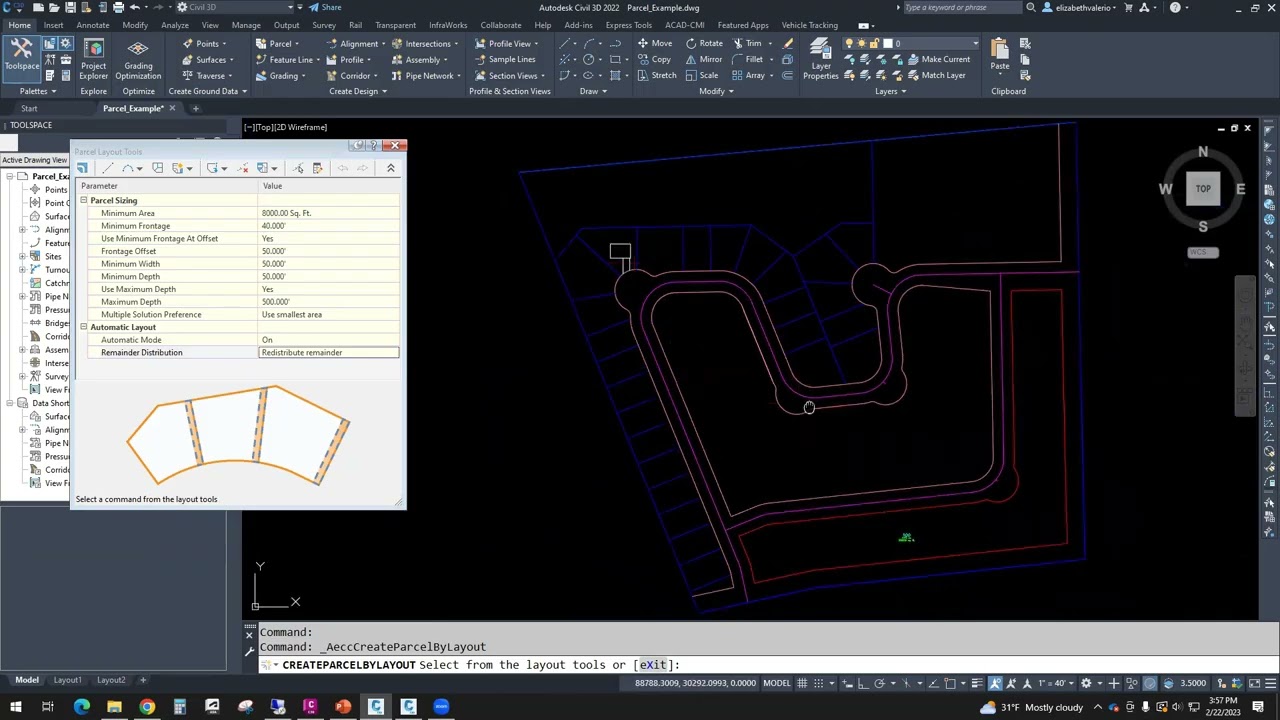1280x720 pixels.
Task: Toggle the layer 0 on/off lightbulb
Action: [x=849, y=44]
